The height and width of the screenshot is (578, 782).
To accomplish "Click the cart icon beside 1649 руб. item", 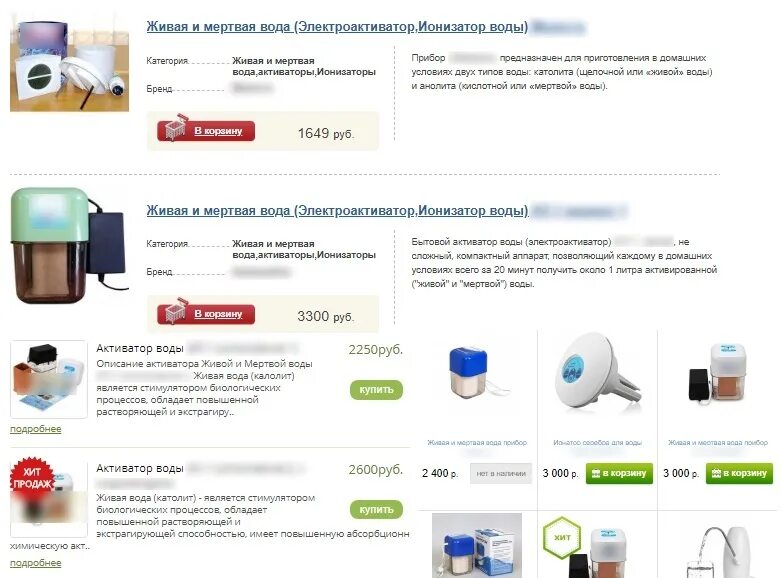I will click(175, 128).
